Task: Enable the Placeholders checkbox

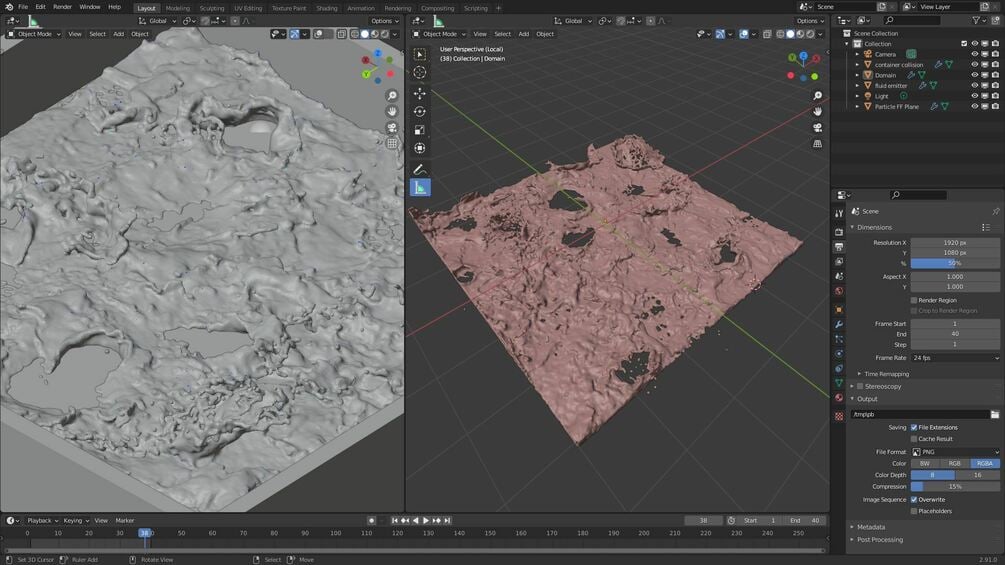Action: [914, 511]
